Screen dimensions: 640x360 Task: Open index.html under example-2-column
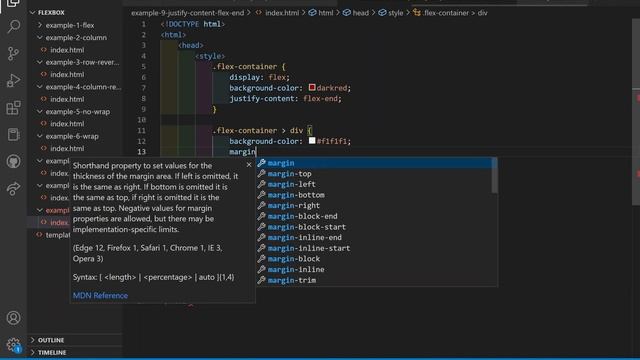67,50
